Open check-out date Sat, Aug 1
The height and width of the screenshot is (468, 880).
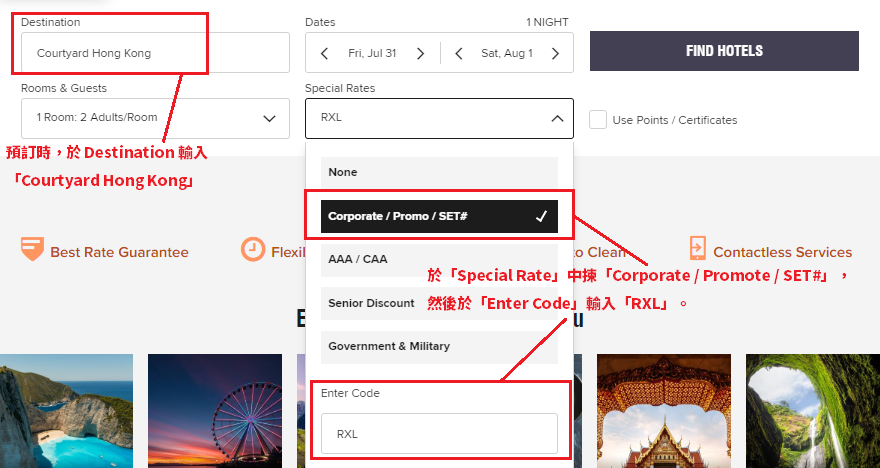pyautogui.click(x=507, y=53)
